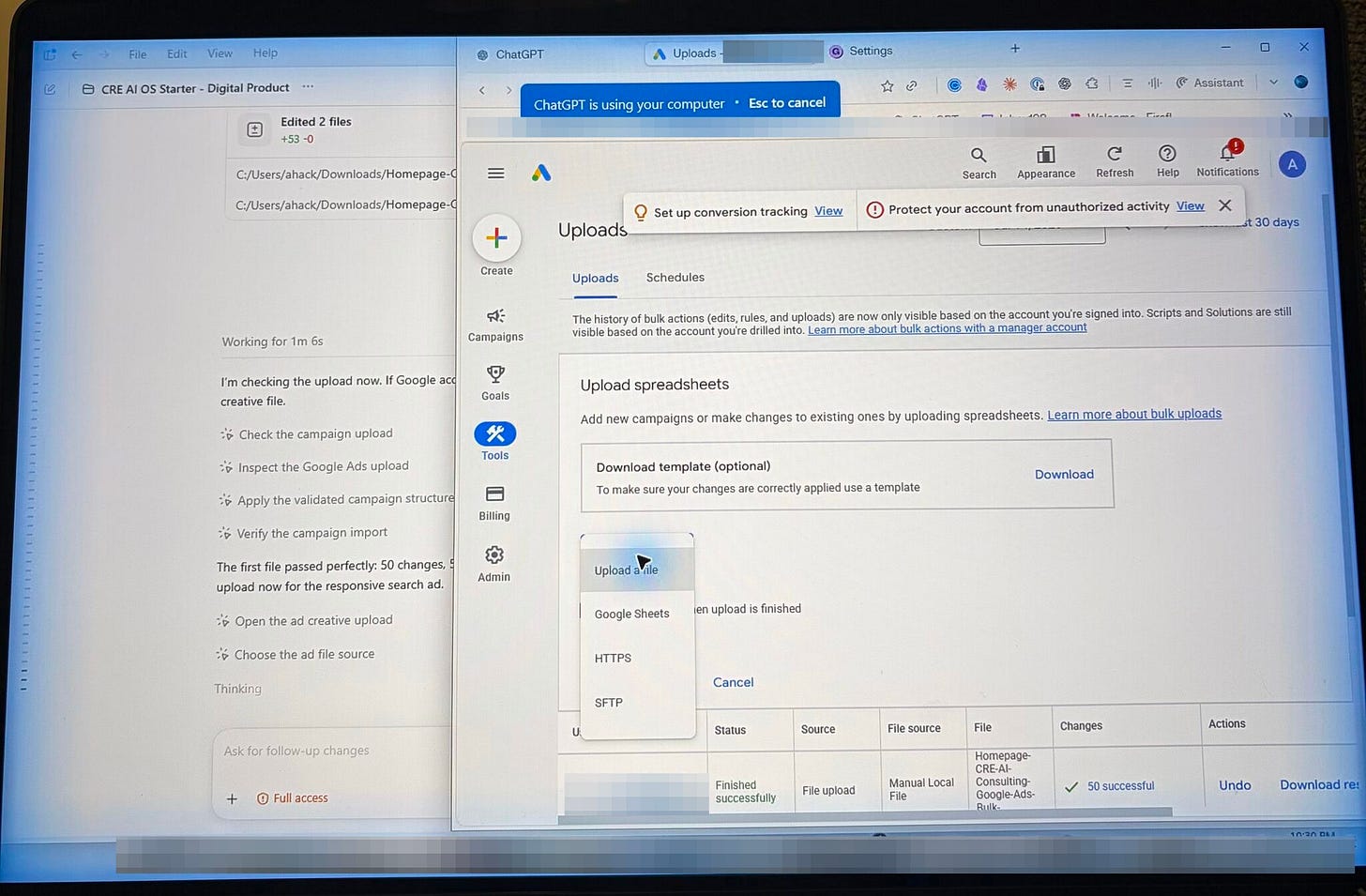Click the browser back arrow

(482, 90)
